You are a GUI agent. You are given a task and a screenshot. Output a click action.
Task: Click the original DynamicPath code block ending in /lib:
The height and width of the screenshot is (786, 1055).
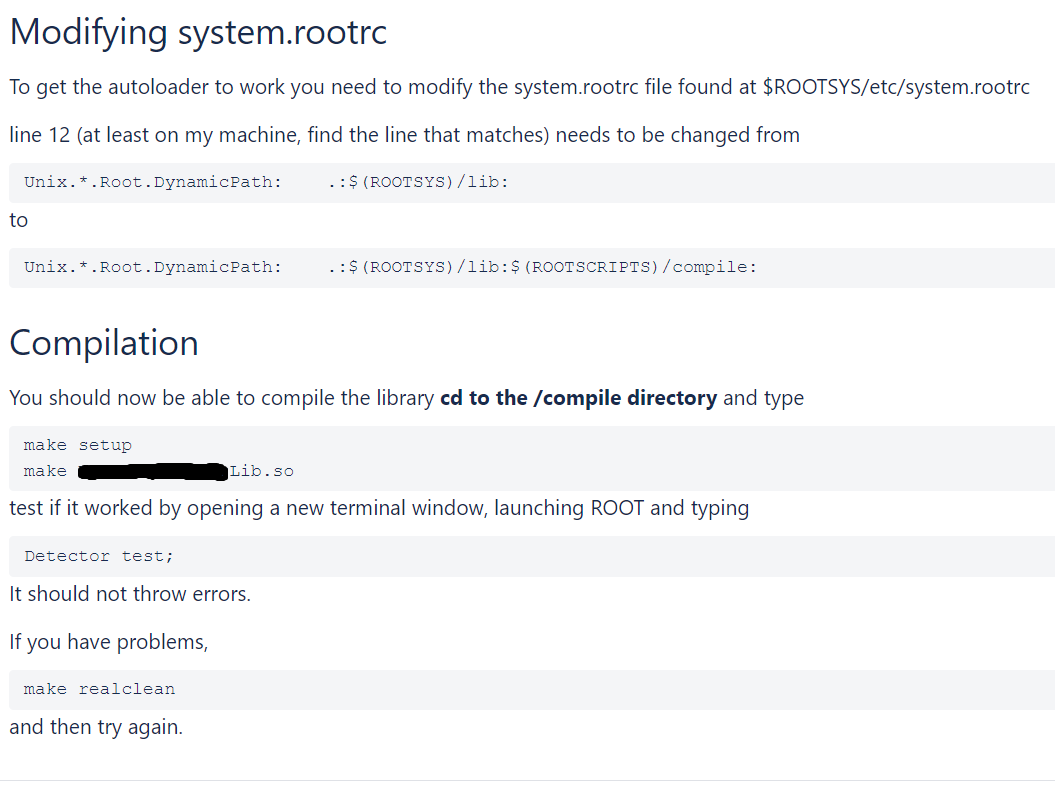click(267, 183)
